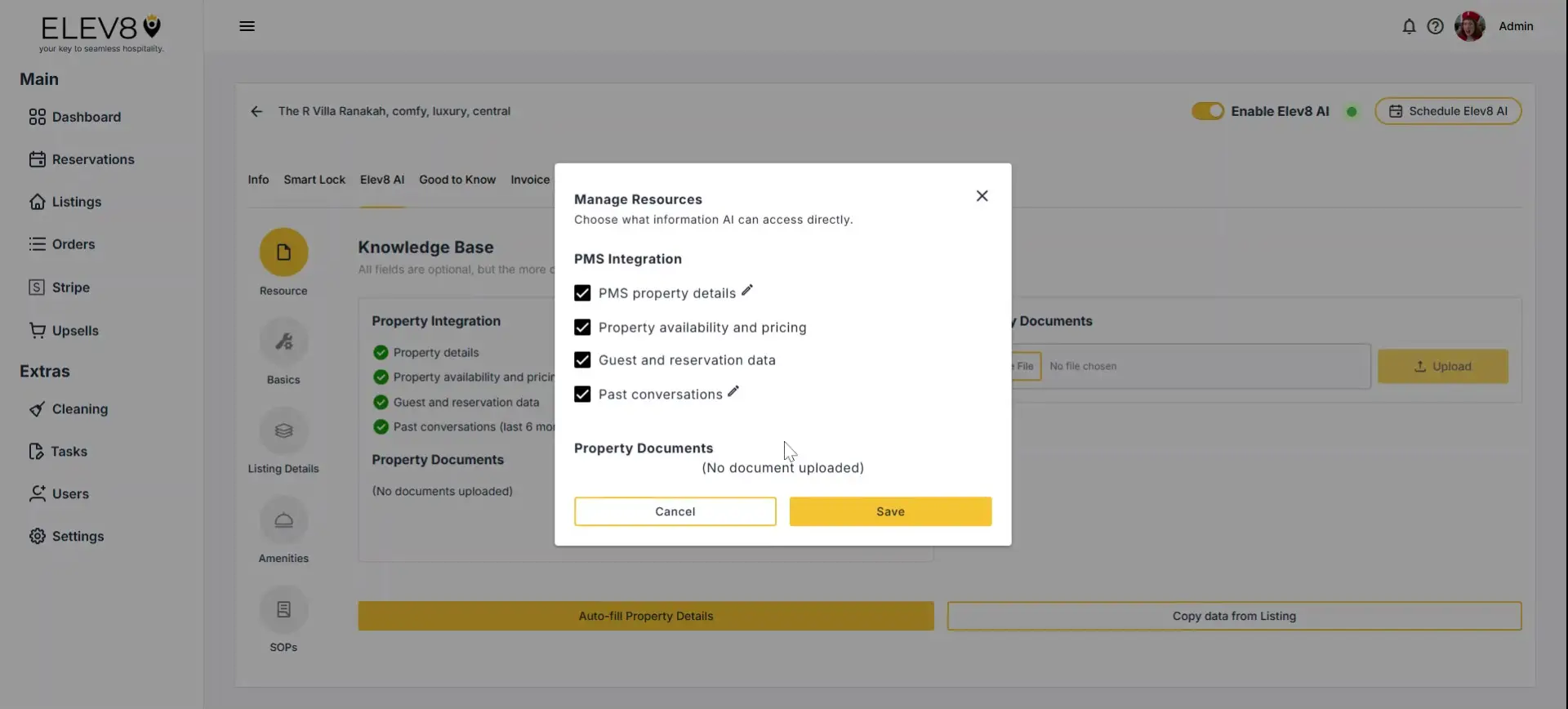
Task: Open Stripe in the sidebar
Action: [60, 288]
